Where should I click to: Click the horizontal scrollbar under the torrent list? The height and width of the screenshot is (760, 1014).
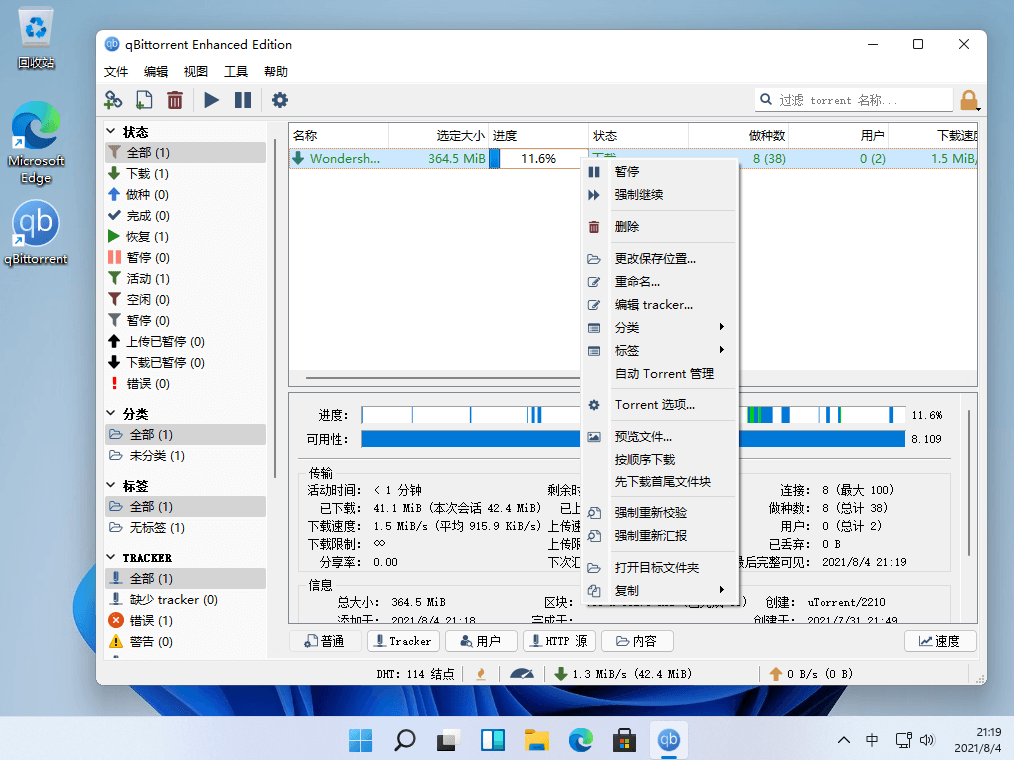tap(444, 377)
